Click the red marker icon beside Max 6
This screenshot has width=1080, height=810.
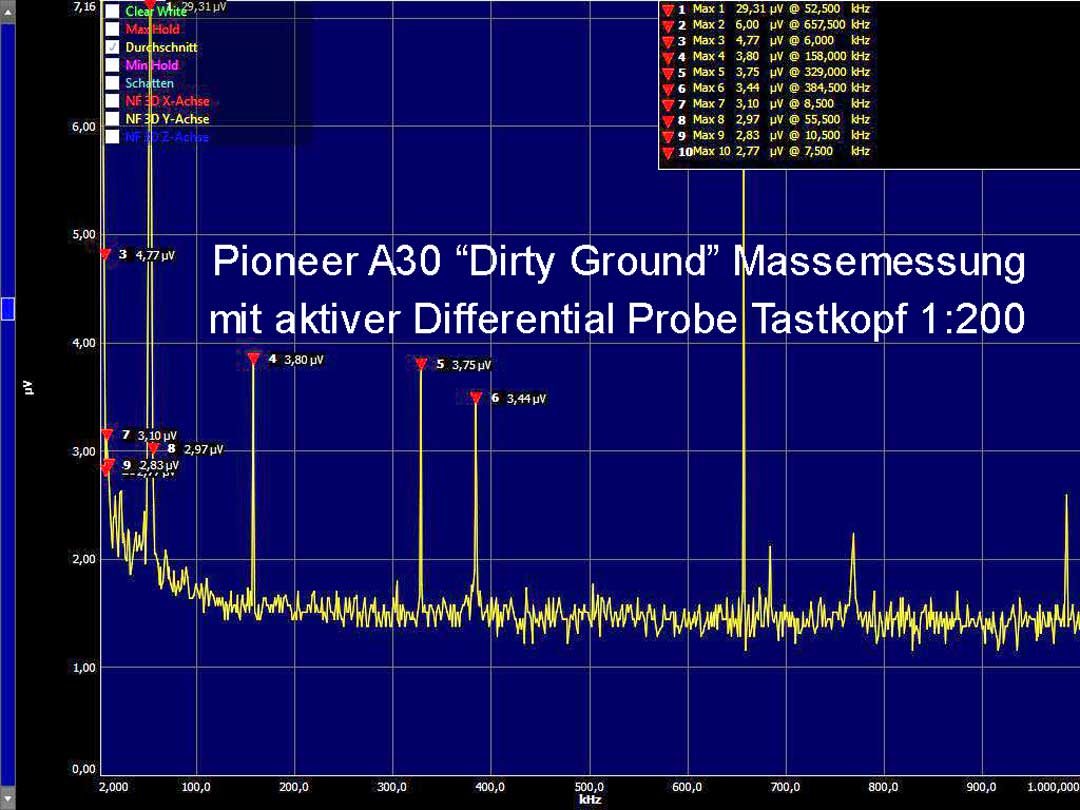[x=667, y=90]
